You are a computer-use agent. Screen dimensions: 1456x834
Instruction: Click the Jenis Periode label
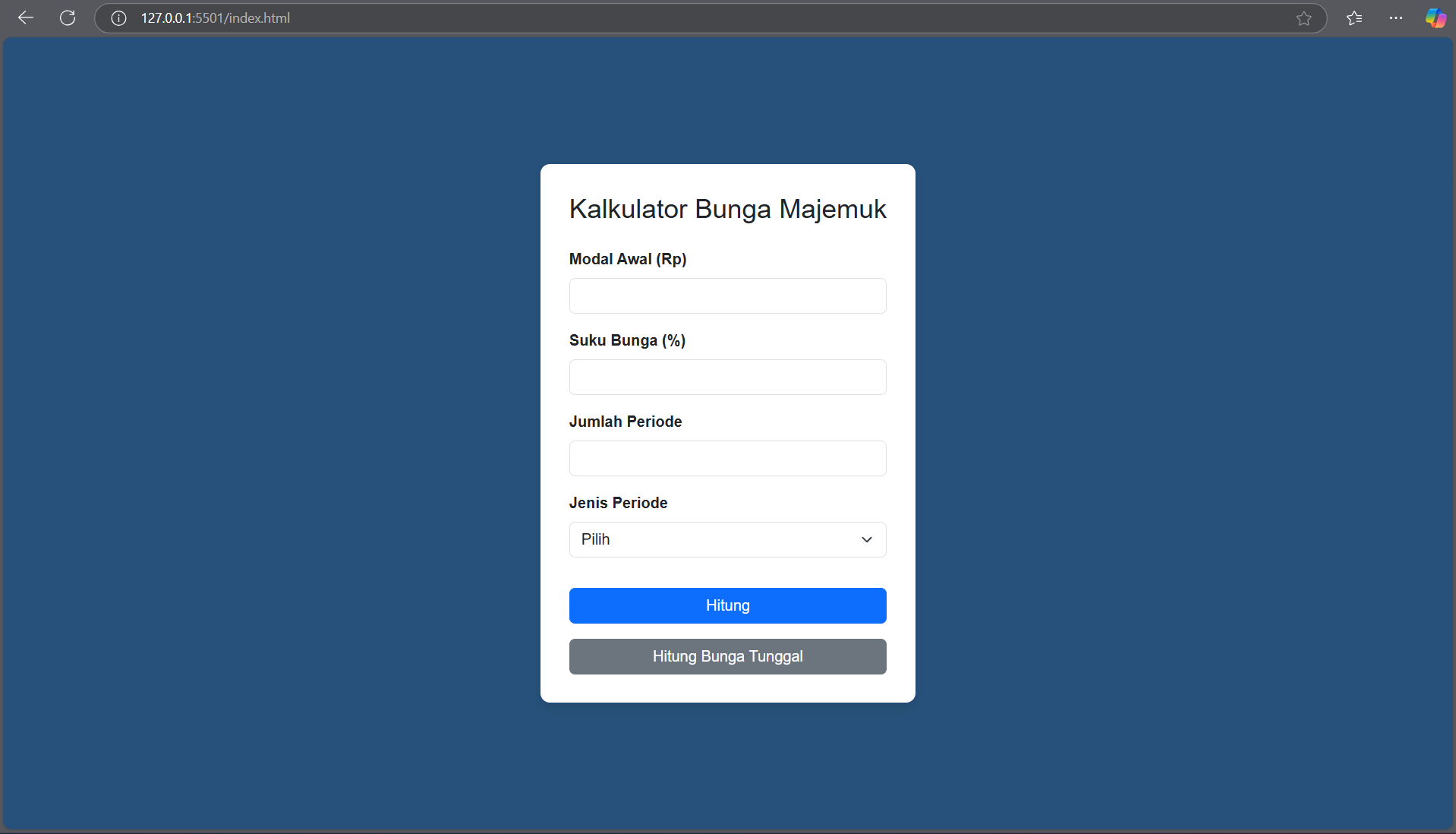pos(618,502)
